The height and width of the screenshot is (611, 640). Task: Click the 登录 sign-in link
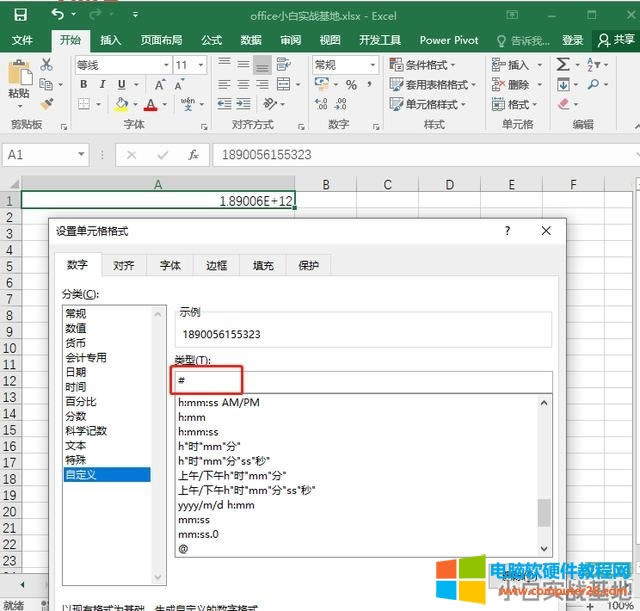click(x=572, y=40)
